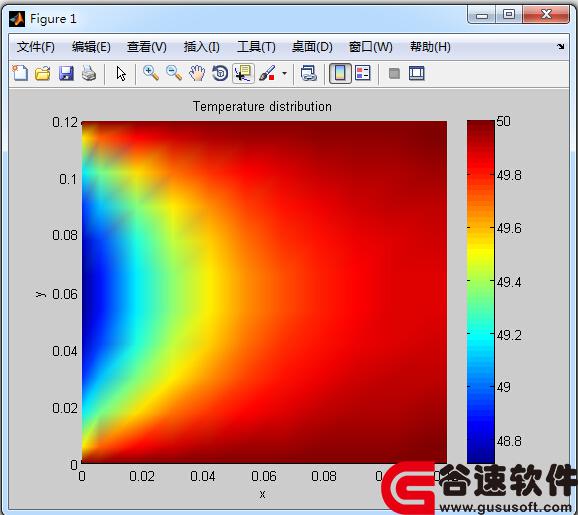578x515 pixels.
Task: Open the 编辑(E) menu
Action: (91, 47)
